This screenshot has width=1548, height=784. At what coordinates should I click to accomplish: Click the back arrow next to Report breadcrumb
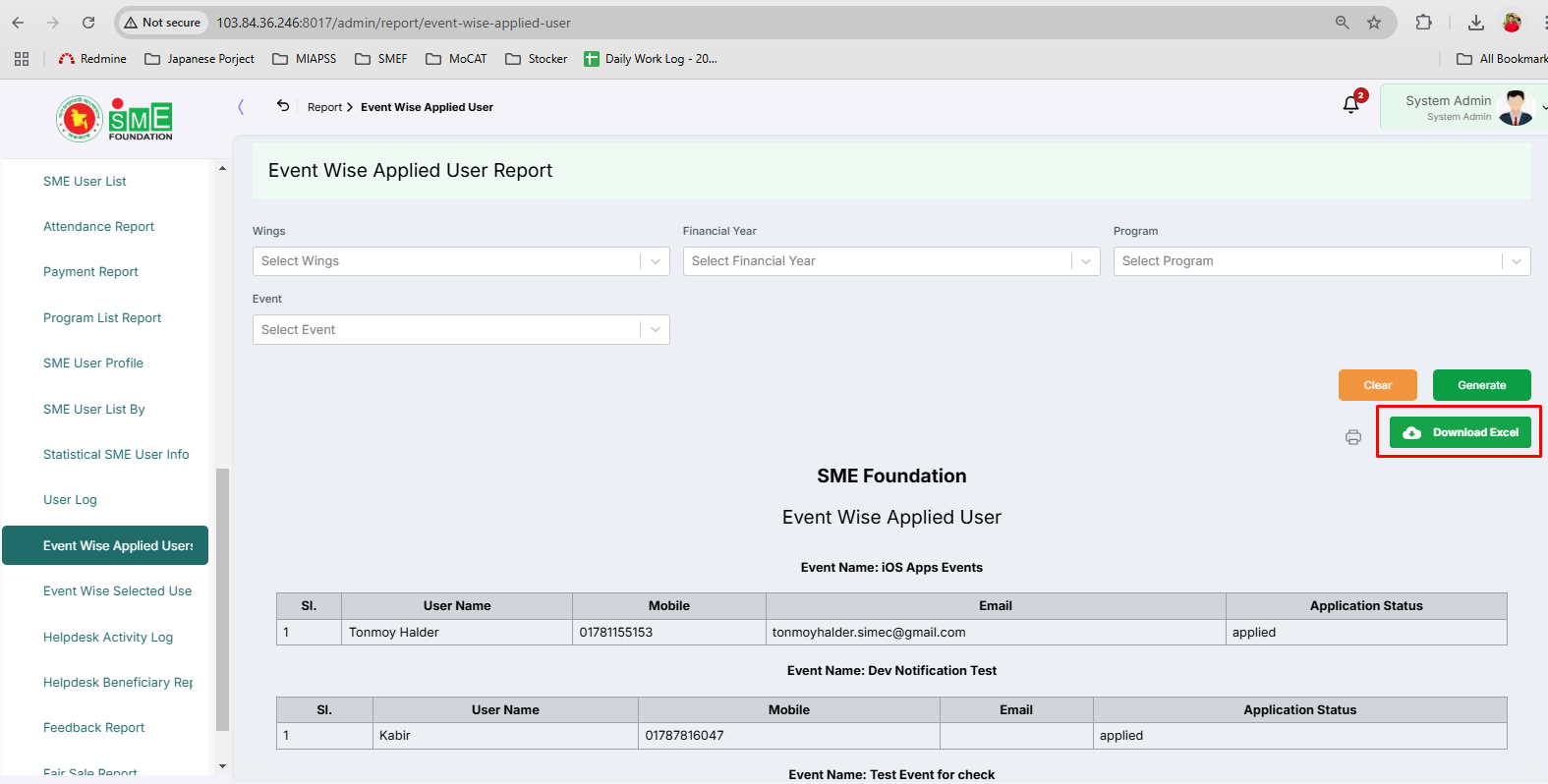point(283,106)
